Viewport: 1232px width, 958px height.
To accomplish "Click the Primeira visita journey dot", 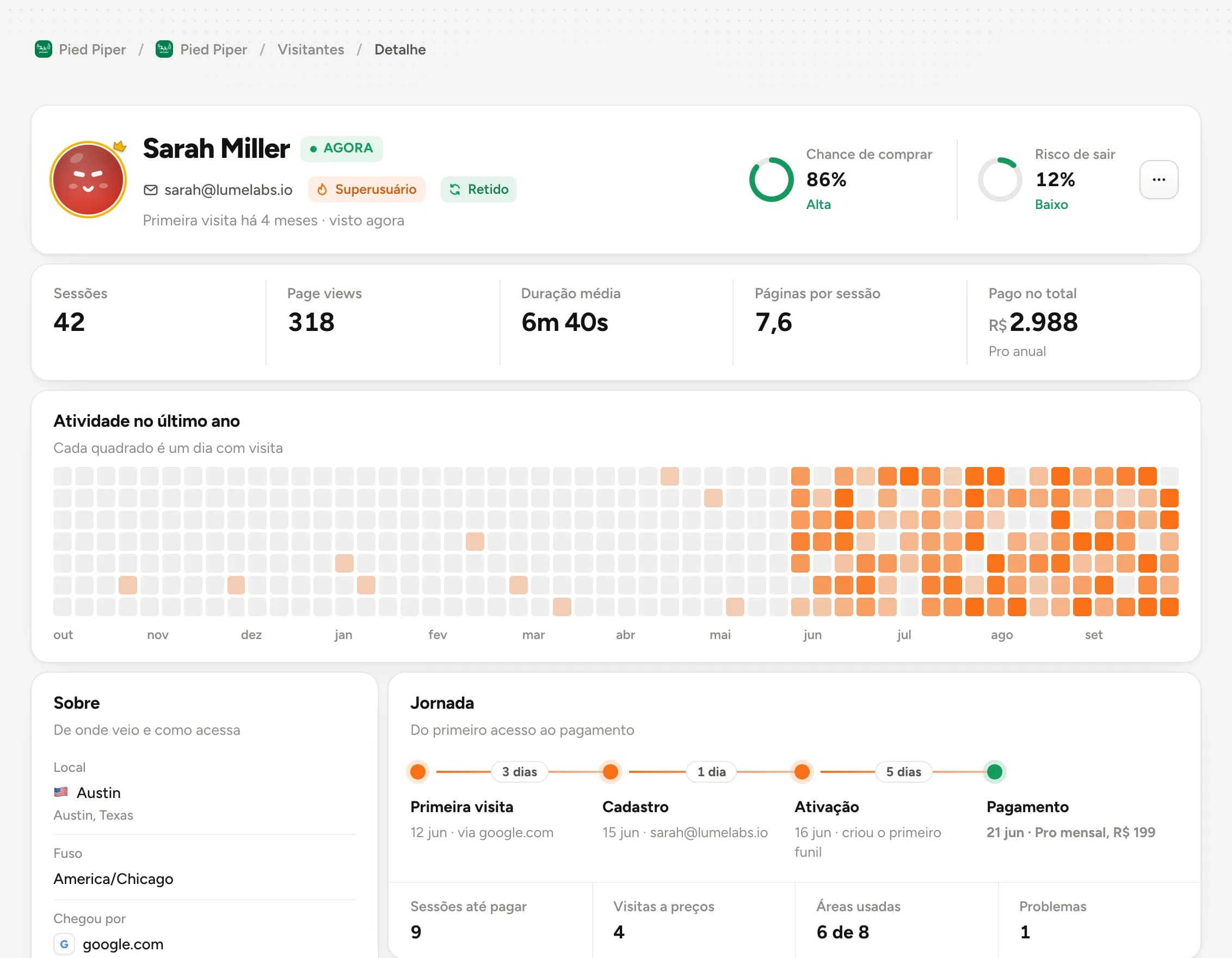I will pyautogui.click(x=418, y=771).
